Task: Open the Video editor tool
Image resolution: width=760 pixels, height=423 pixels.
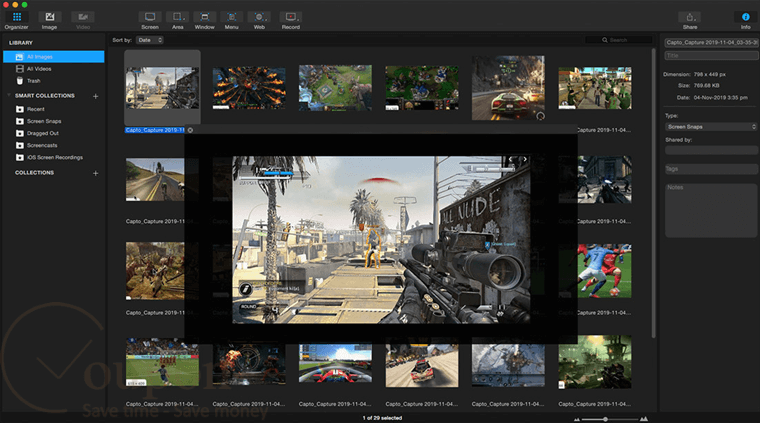Action: click(83, 20)
